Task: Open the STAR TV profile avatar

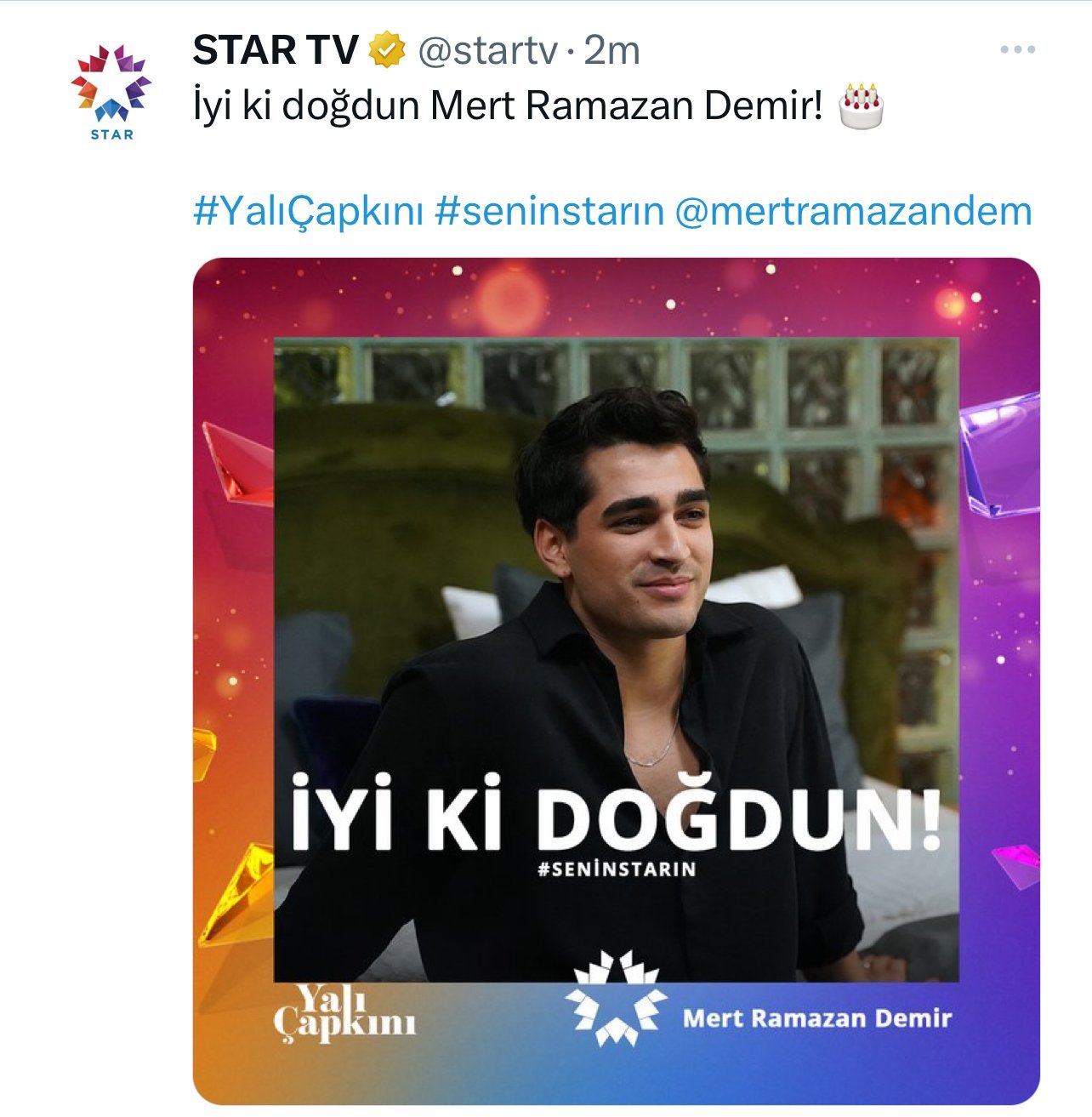Action: (111, 91)
